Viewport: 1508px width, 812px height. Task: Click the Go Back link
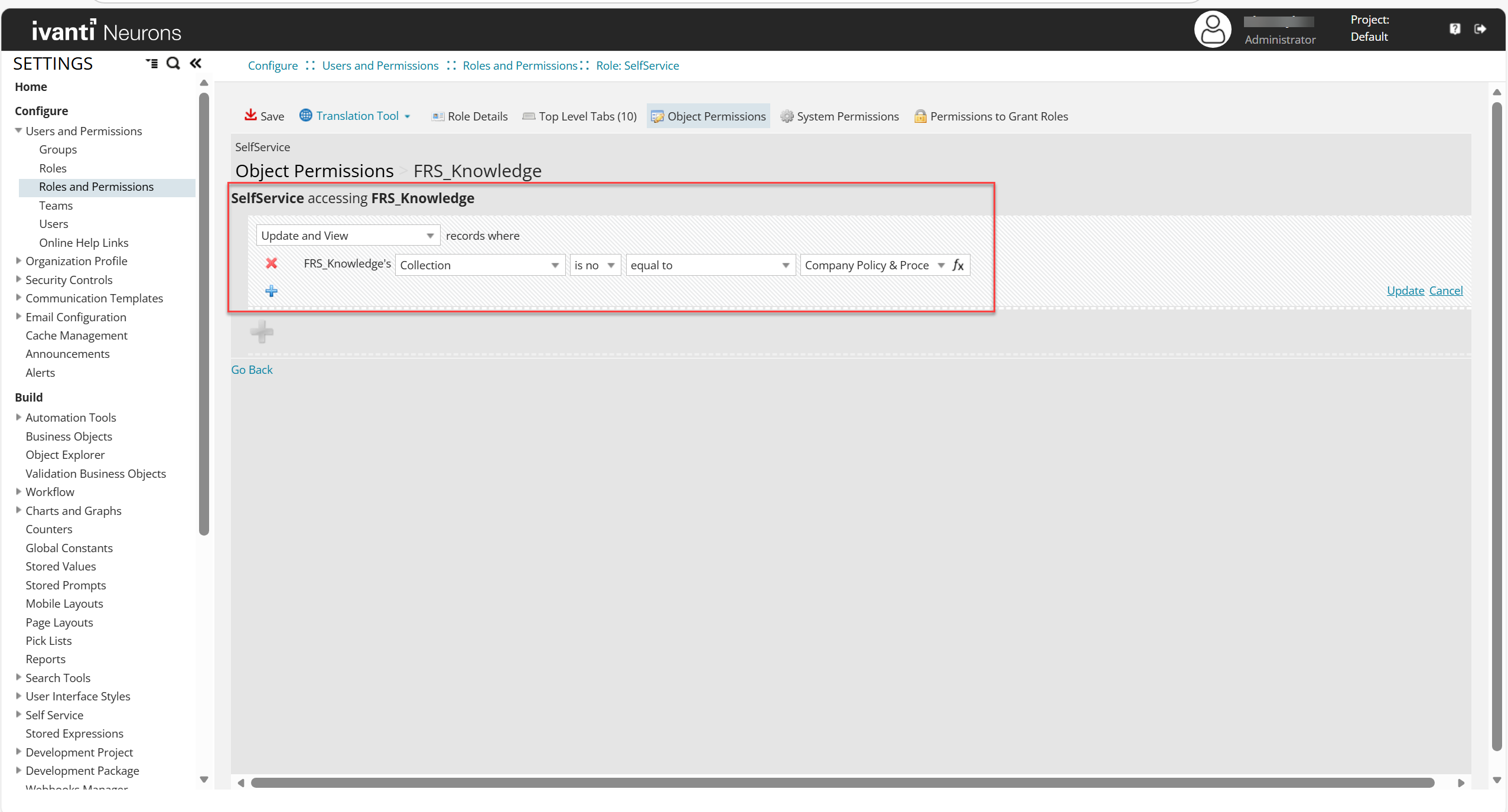point(252,370)
